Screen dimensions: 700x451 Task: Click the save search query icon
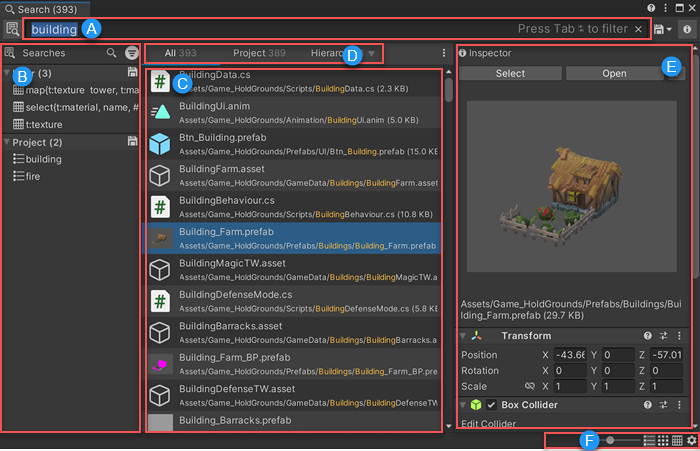pyautogui.click(x=661, y=30)
